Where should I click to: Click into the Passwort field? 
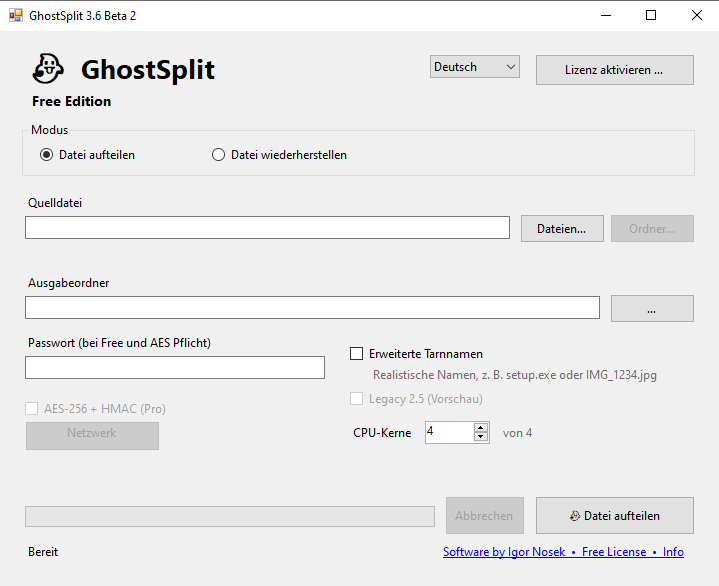pyautogui.click(x=175, y=367)
